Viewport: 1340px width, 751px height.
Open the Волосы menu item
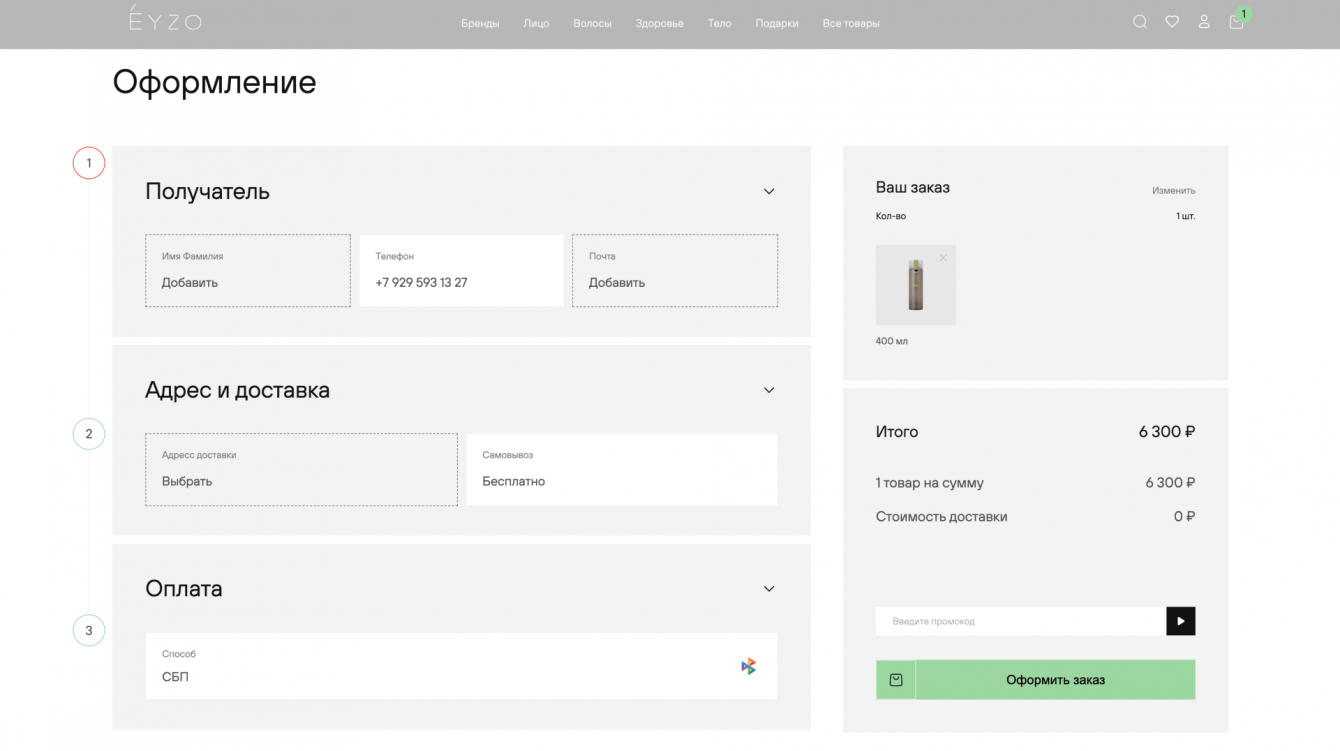coord(592,23)
